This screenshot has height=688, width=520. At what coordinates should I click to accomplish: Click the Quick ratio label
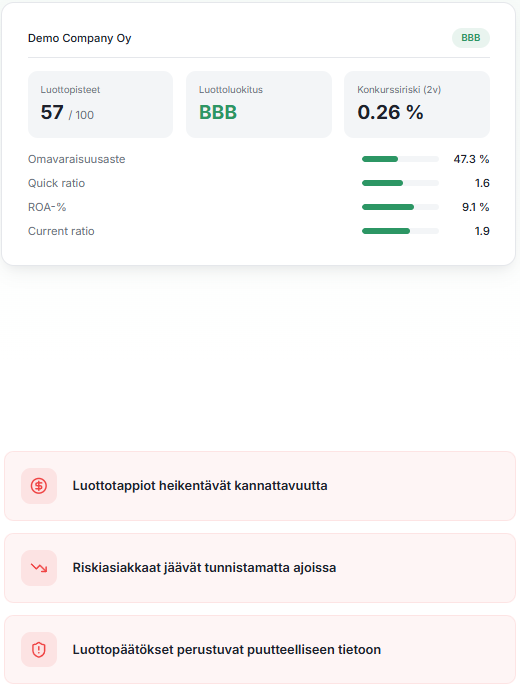coord(57,183)
